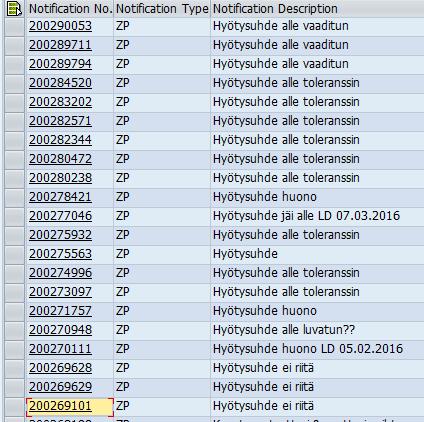The height and width of the screenshot is (422, 424).
Task: Click the Notification Type column header
Action: (162, 9)
